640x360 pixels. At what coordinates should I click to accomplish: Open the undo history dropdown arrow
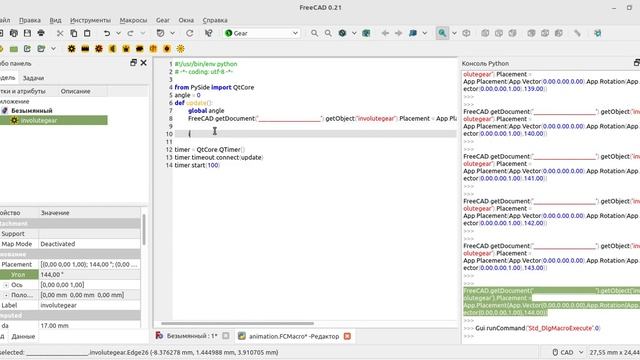coord(118,33)
